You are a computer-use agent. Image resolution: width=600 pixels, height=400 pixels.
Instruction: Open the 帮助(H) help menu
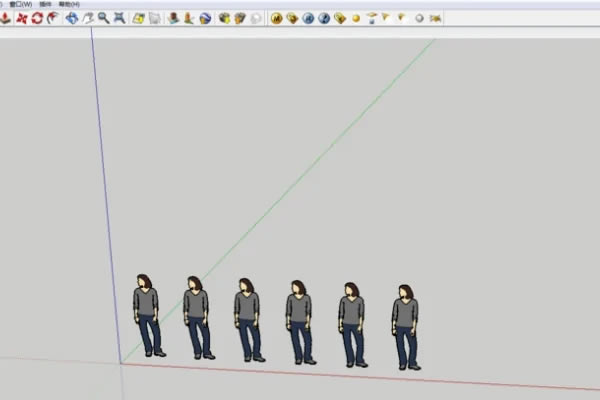pyautogui.click(x=69, y=4)
